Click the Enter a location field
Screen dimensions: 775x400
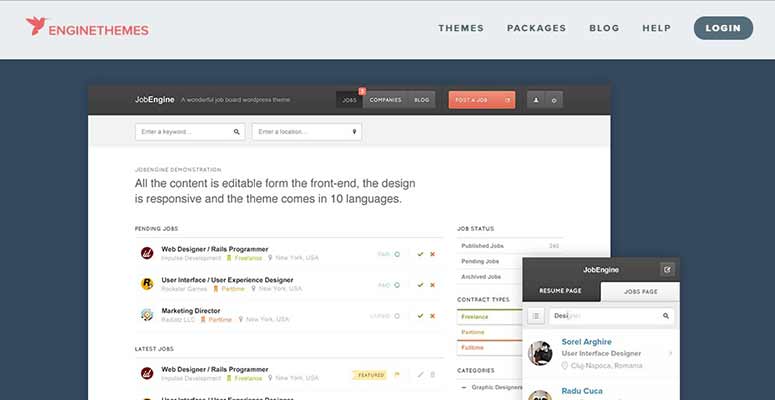point(306,132)
